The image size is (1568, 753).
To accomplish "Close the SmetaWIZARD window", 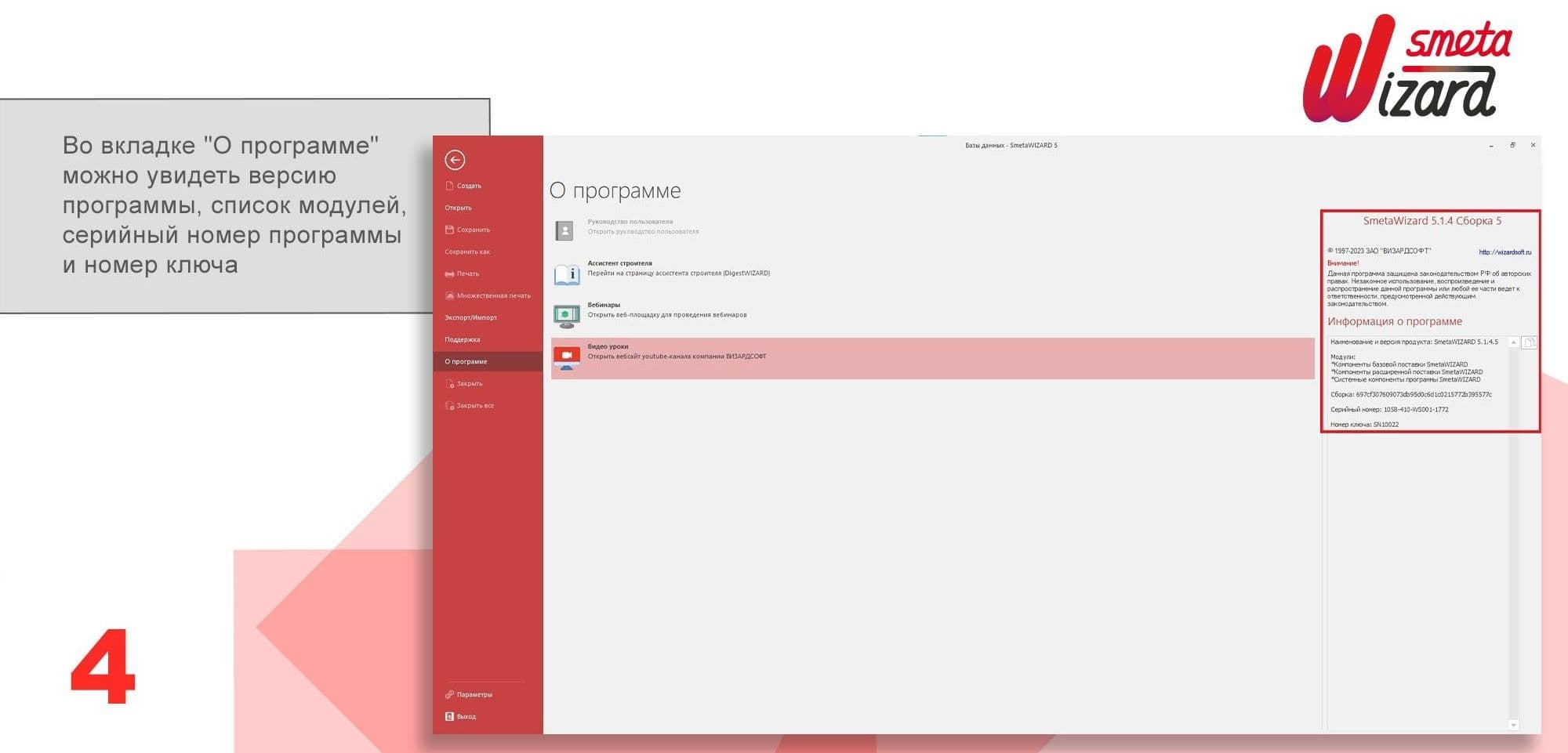I will (x=1533, y=145).
